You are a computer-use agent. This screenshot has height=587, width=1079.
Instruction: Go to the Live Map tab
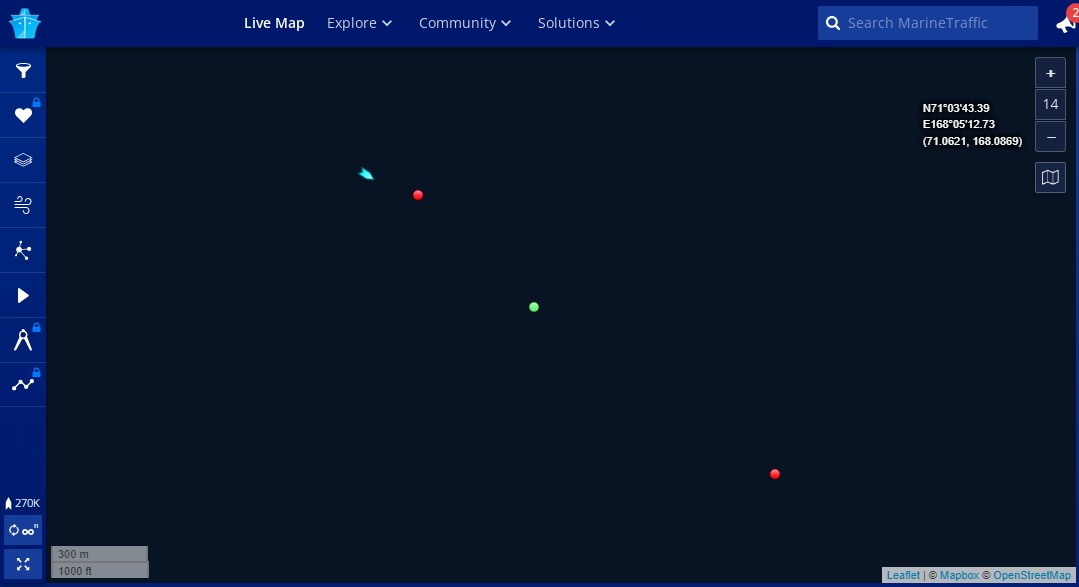click(274, 23)
